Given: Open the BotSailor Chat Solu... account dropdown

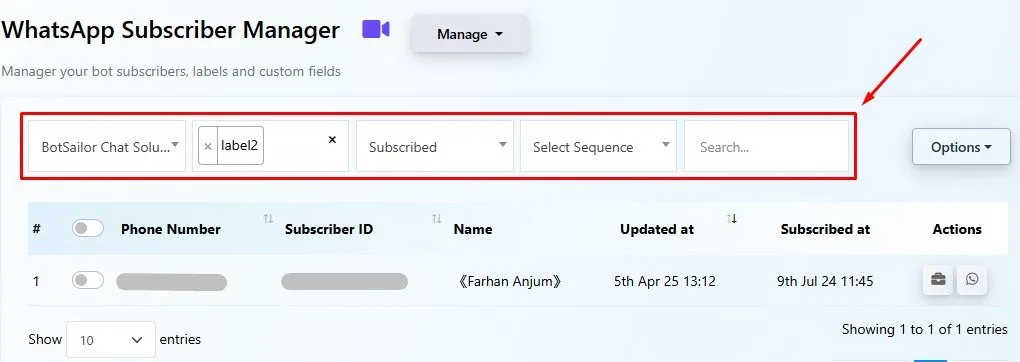Looking at the screenshot, I should click(107, 146).
